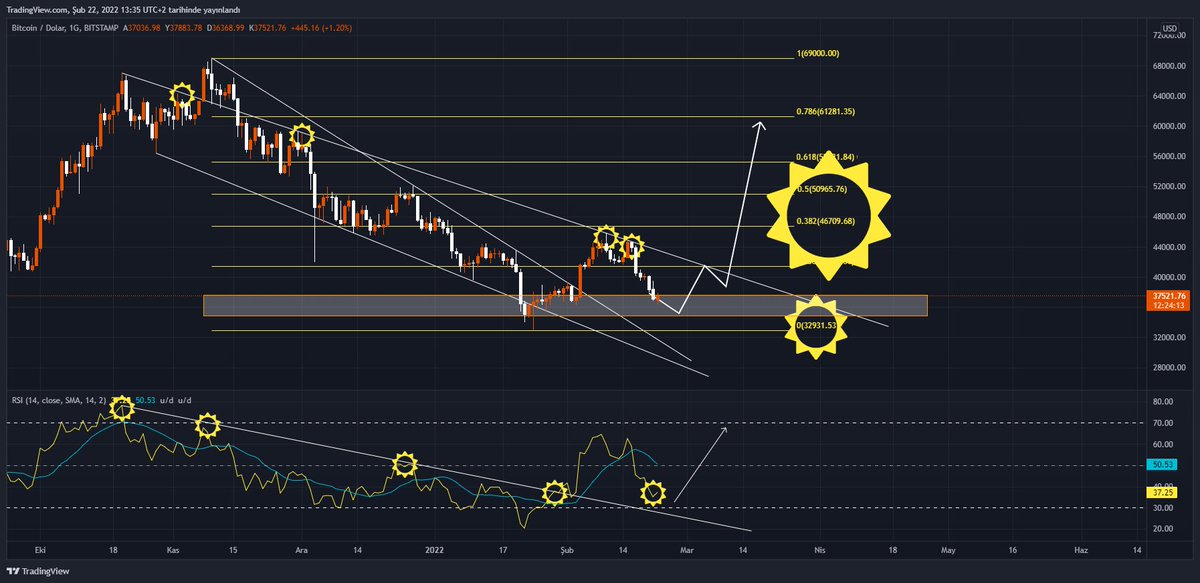The width and height of the screenshot is (1200, 583).
Task: Select the Fibonacci label 0.382(46709.68)
Action: (x=826, y=220)
